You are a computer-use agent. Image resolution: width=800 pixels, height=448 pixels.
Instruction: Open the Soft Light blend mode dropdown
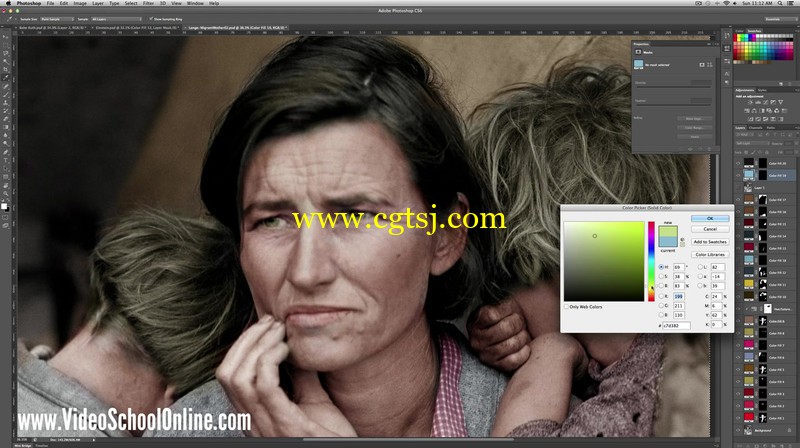[753, 143]
